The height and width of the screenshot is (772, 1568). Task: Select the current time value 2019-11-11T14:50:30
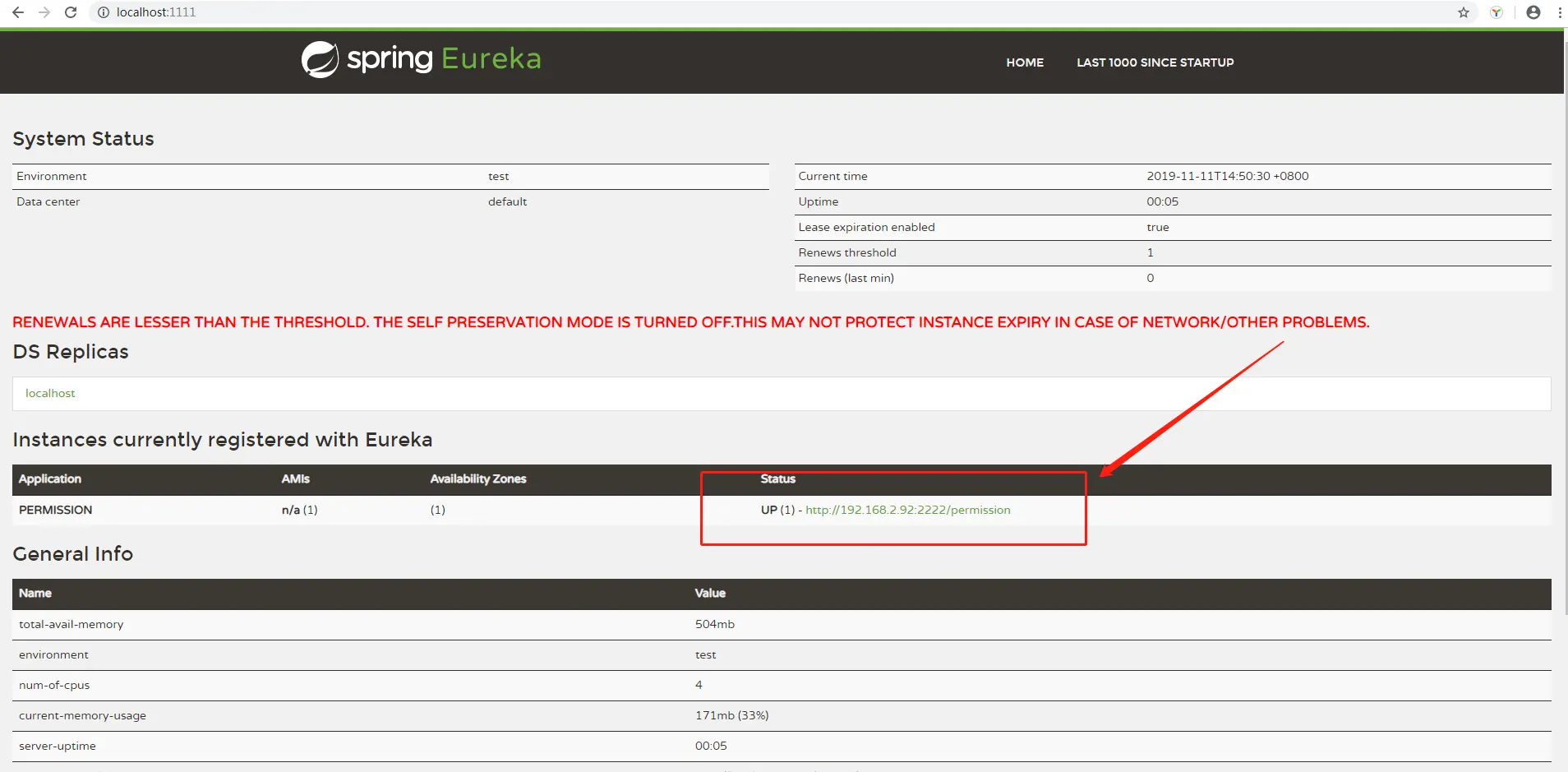(x=1228, y=176)
